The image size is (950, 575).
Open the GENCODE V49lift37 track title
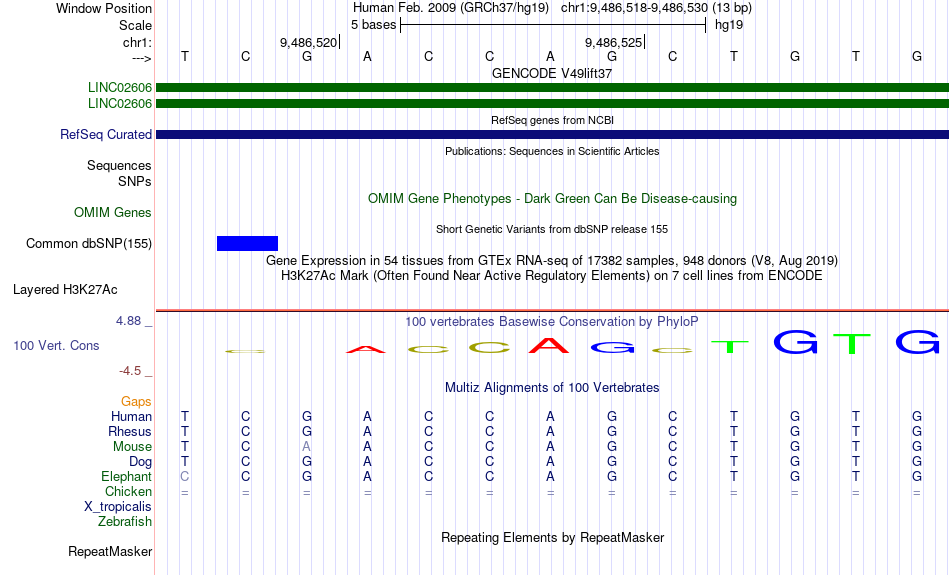coord(552,73)
